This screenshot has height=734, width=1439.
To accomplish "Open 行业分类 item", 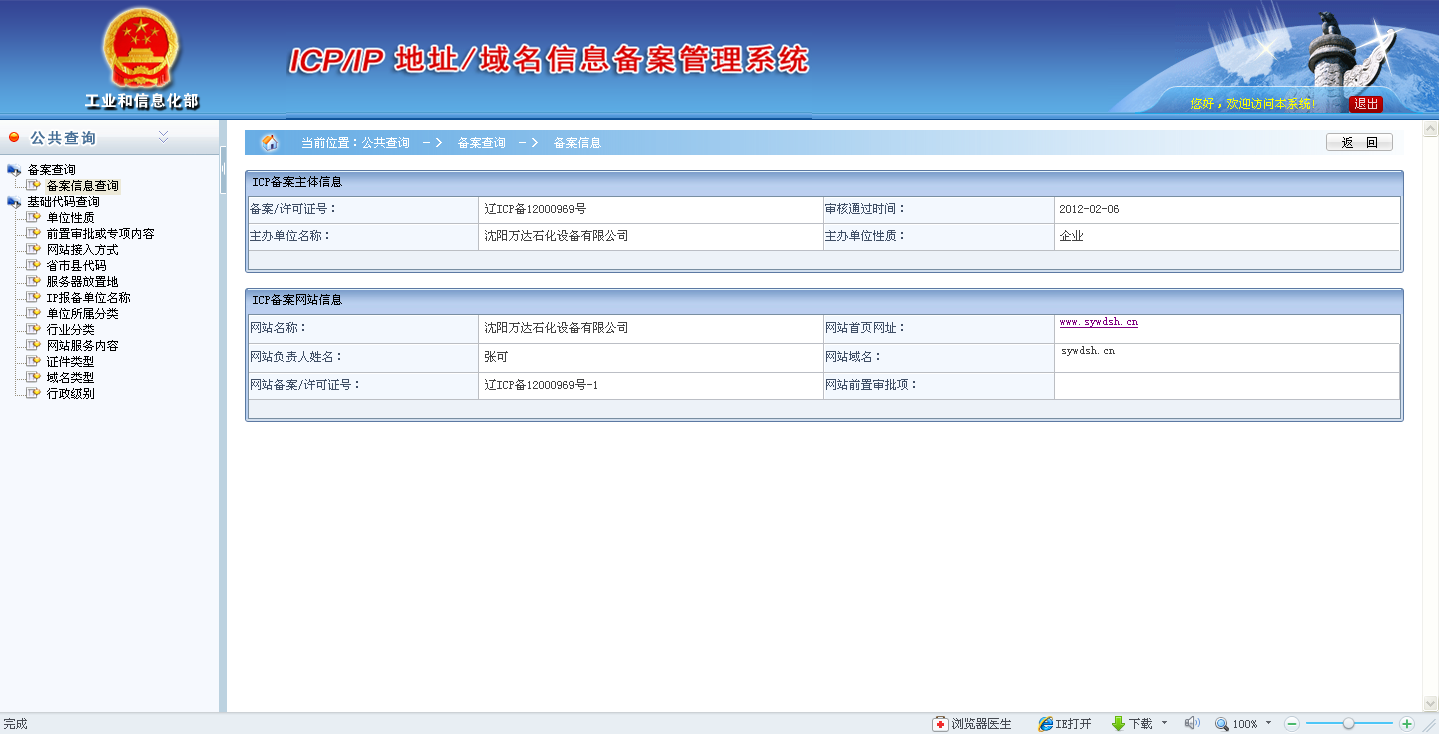I will [70, 330].
